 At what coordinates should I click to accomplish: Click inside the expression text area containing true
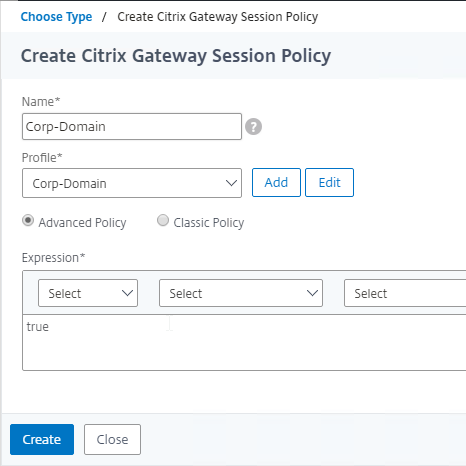click(244, 342)
